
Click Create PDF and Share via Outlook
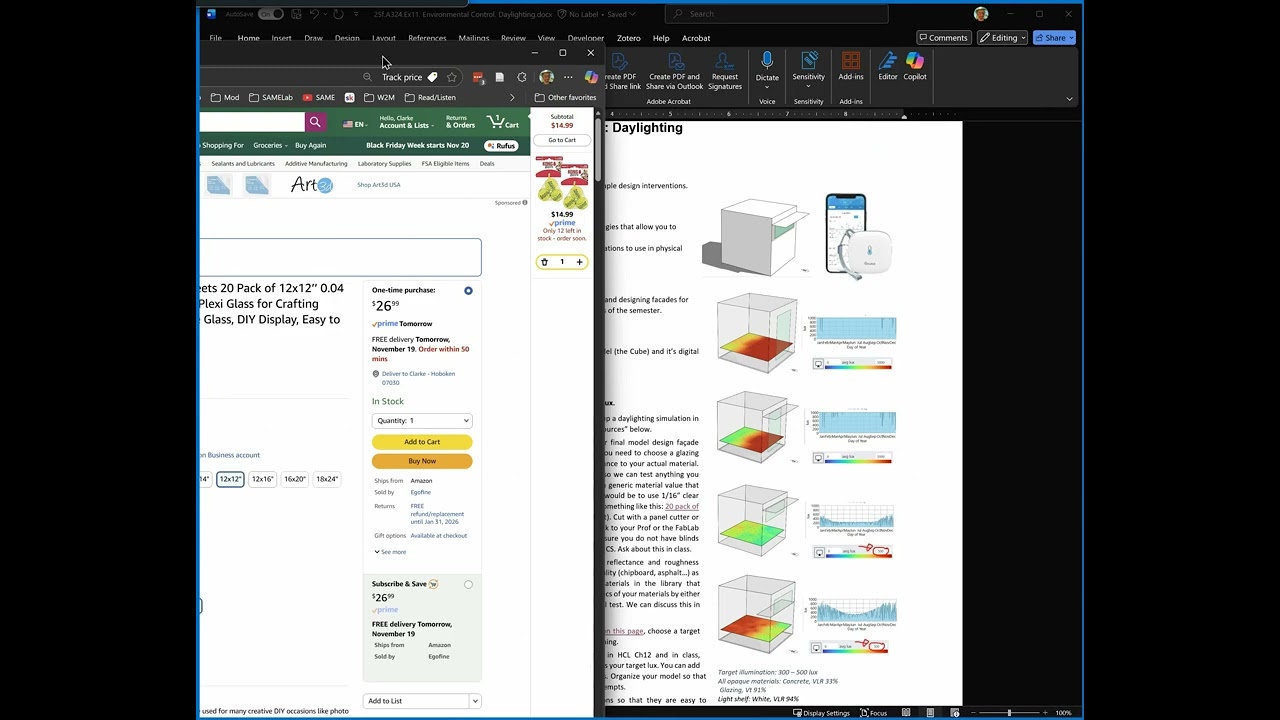tap(675, 71)
